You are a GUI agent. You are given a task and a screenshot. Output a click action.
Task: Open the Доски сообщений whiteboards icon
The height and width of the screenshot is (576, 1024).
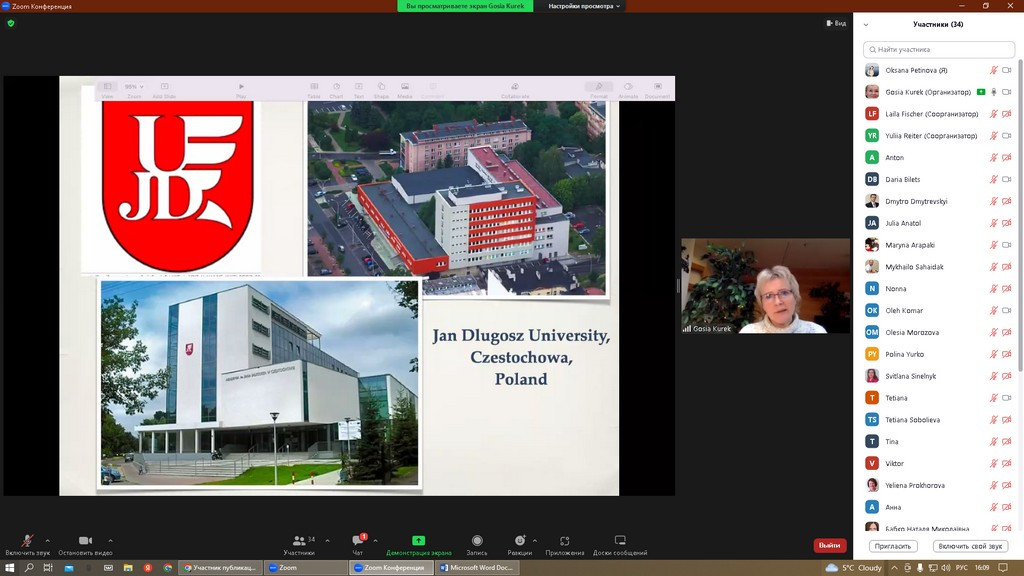(x=620, y=541)
